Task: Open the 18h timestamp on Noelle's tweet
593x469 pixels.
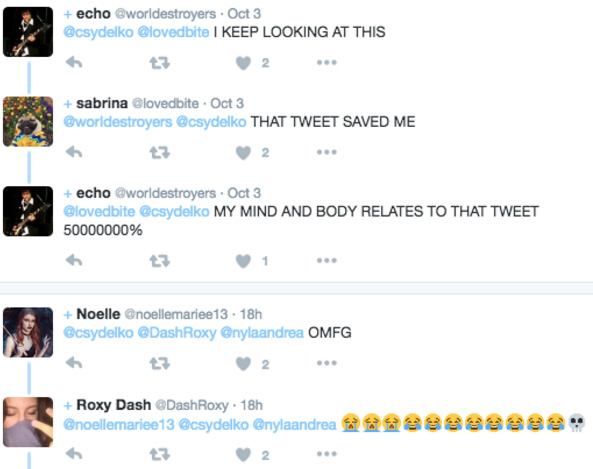Action: tap(251, 314)
